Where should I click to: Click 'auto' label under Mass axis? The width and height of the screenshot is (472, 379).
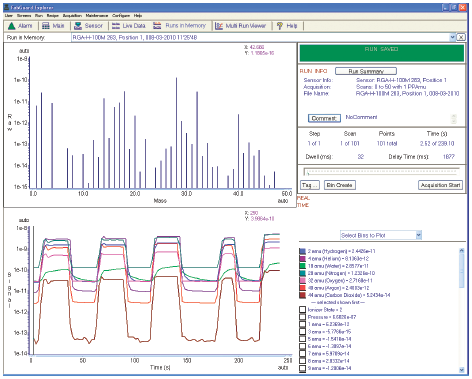coord(283,201)
